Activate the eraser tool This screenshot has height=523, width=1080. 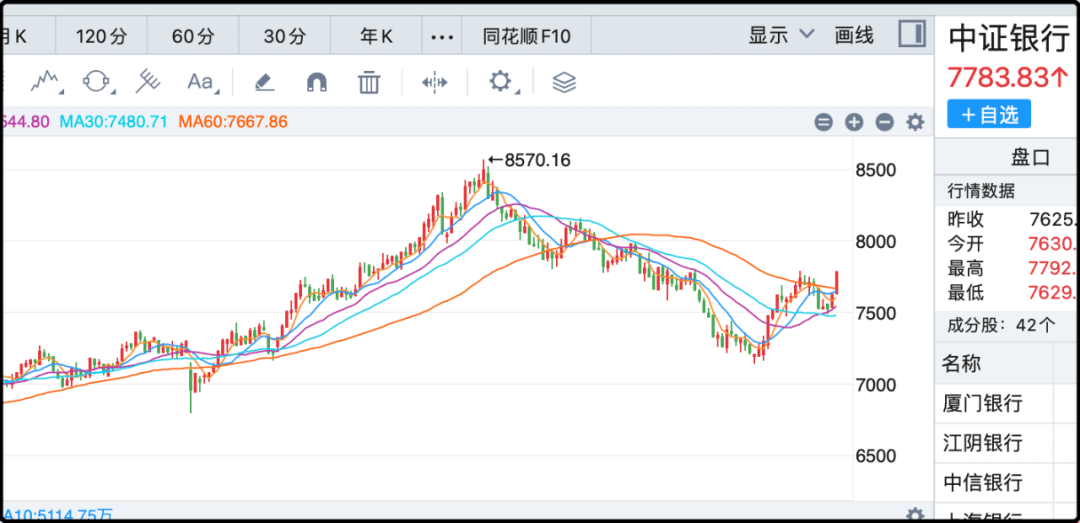[x=264, y=83]
